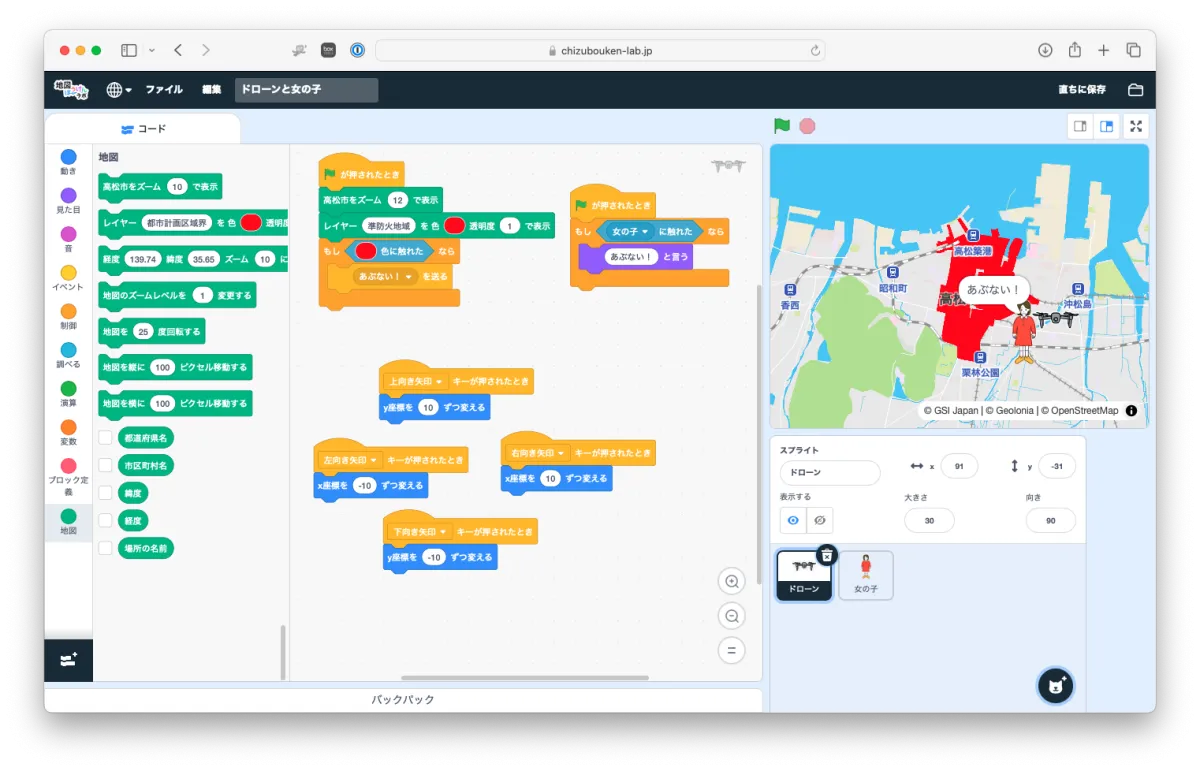This screenshot has height=771, width=1200.
Task: Select the コード tab
Action: 143,129
